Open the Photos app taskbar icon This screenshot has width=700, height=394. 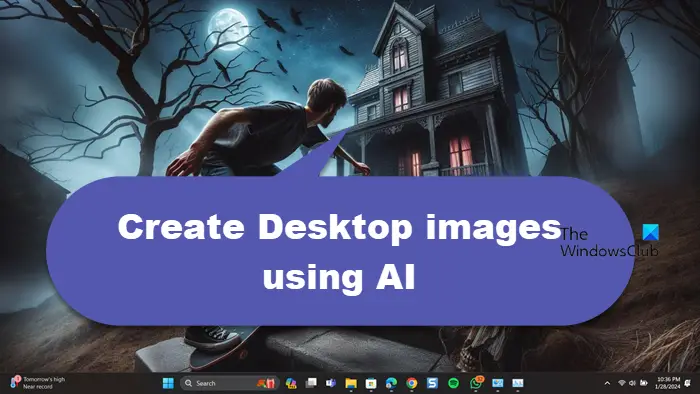pos(497,383)
